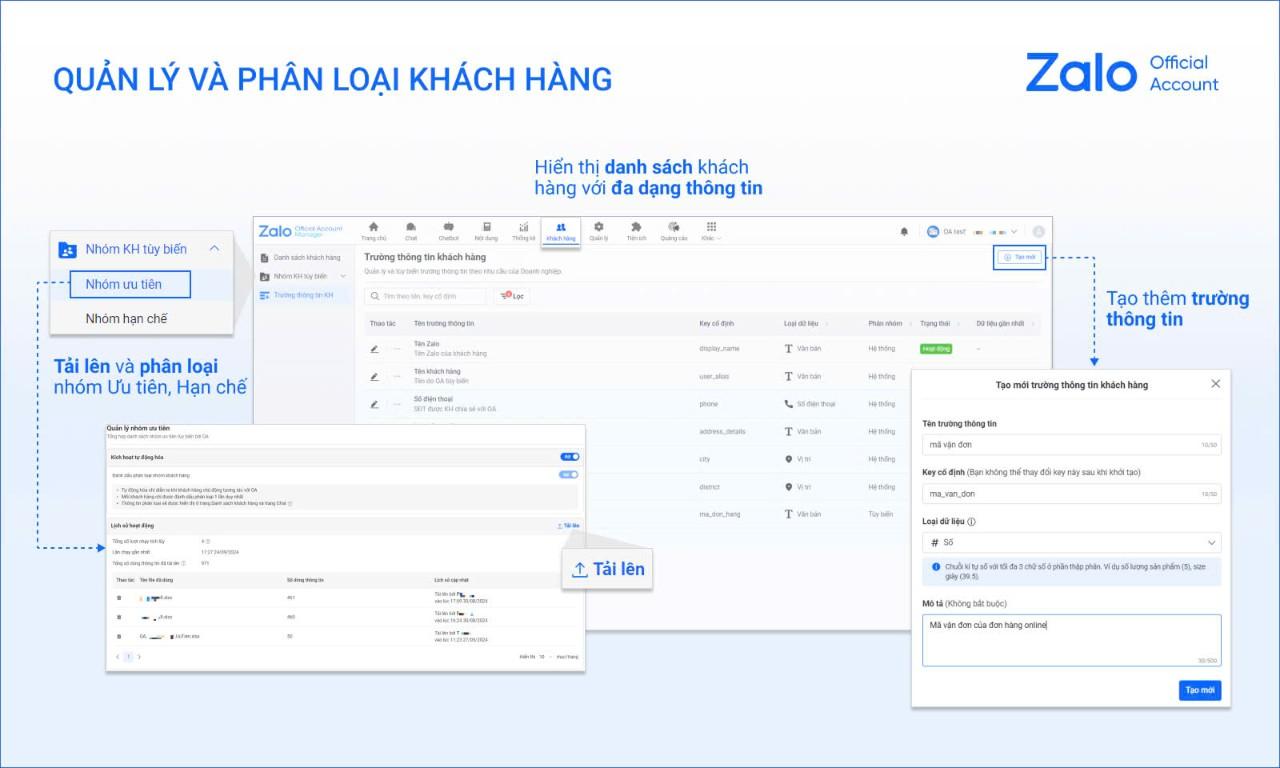Open the Quản lý gear icon
Viewport: 1280px width, 768px height.
598,227
